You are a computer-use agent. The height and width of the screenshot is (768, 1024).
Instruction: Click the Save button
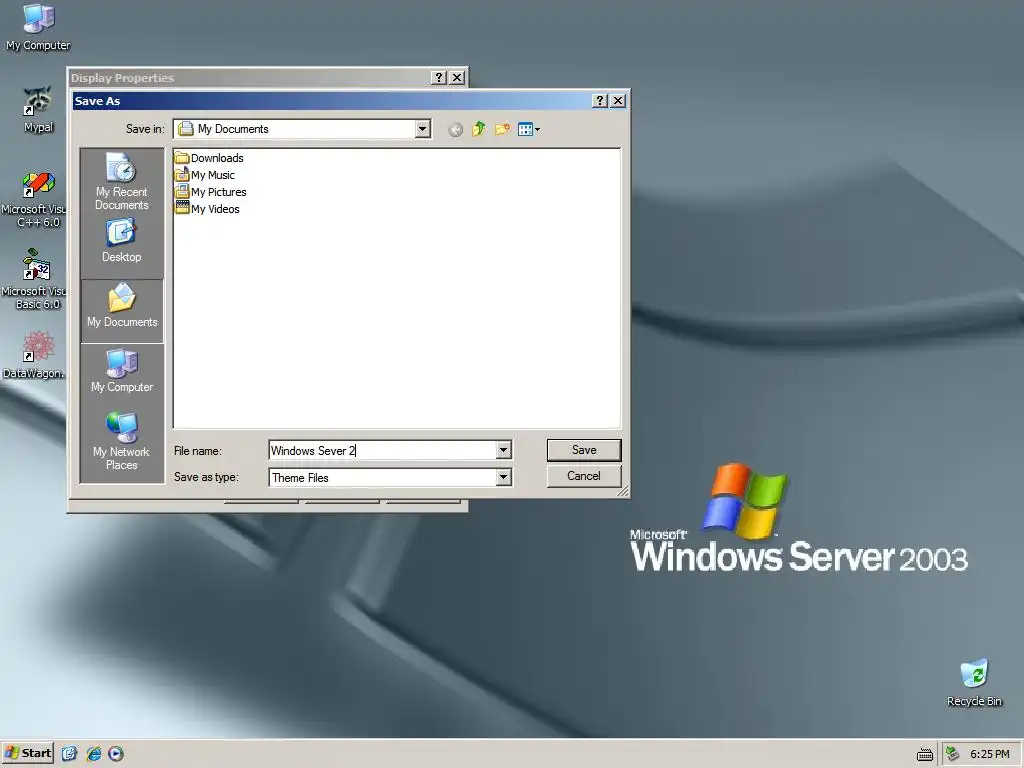(584, 450)
